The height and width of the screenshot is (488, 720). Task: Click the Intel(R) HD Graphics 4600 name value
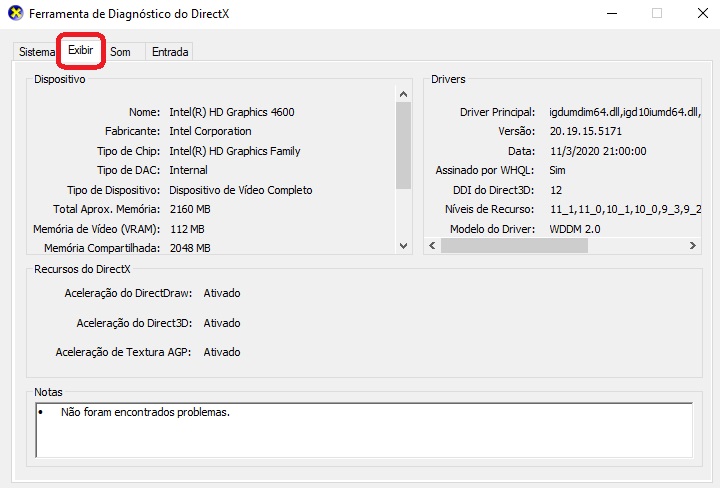click(231, 112)
